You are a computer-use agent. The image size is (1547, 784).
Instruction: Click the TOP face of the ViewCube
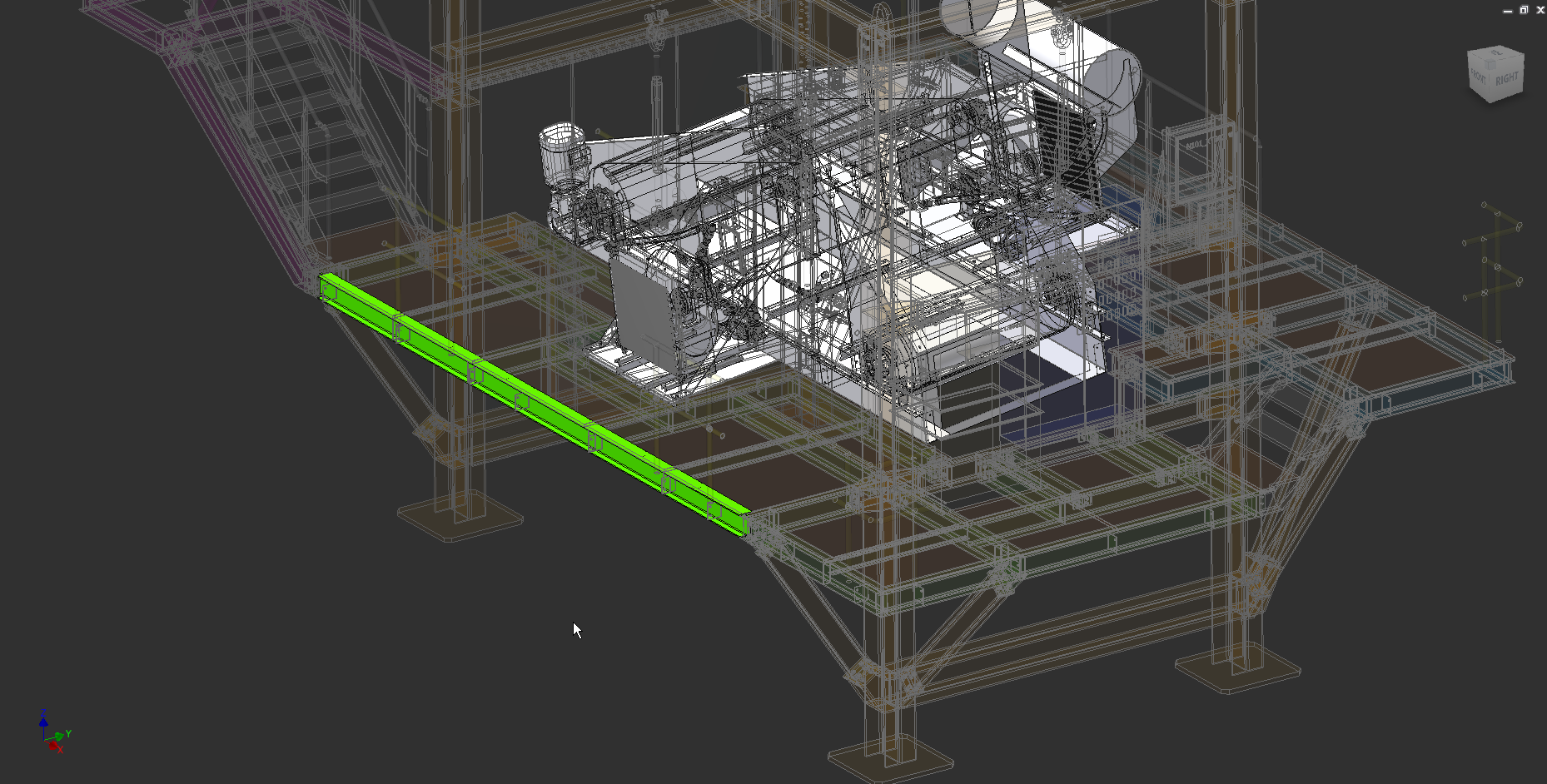click(x=1495, y=53)
